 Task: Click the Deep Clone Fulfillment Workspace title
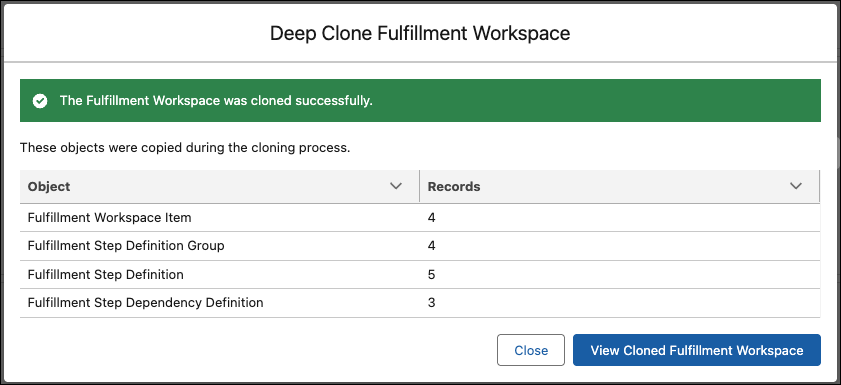pos(420,33)
